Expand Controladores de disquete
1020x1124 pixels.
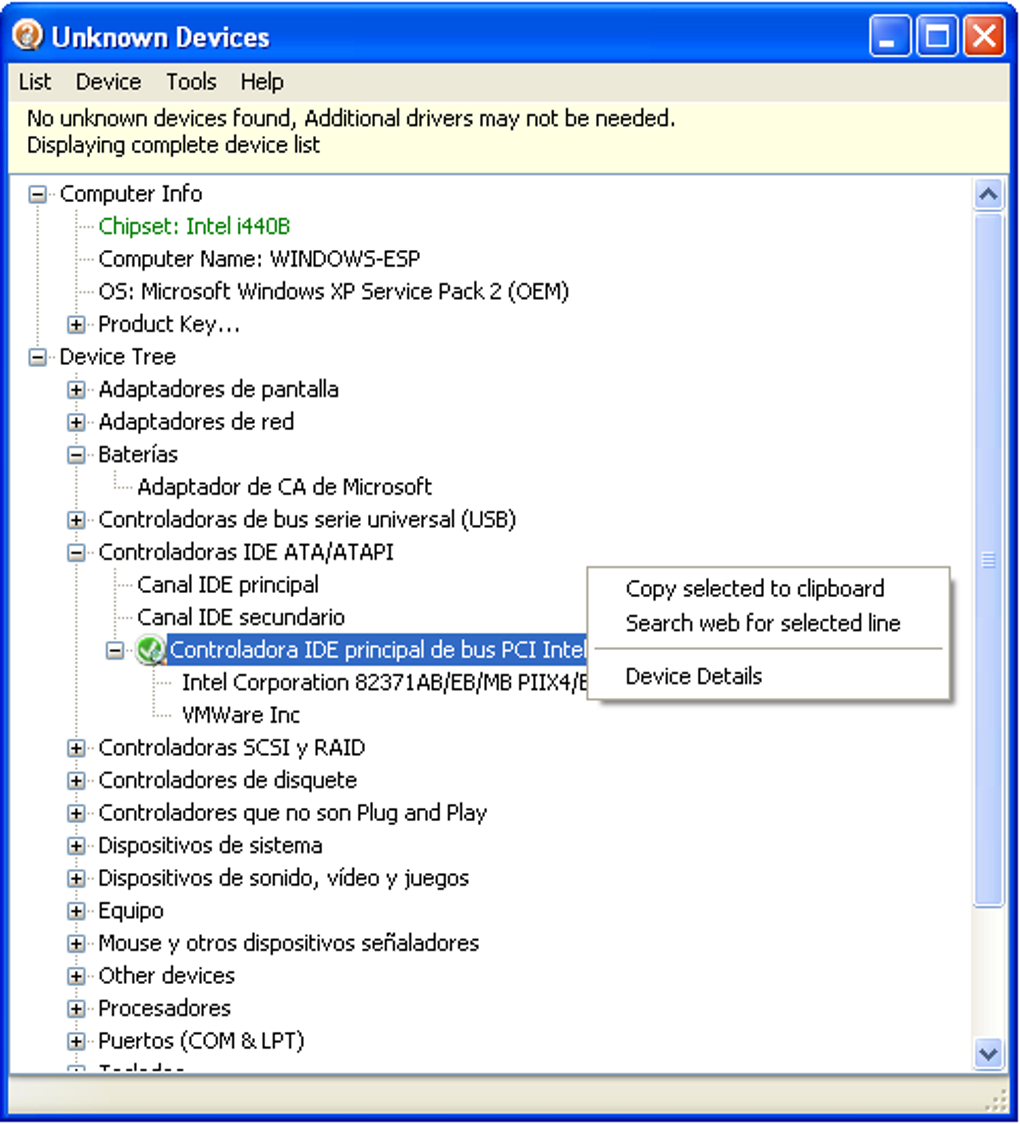[x=76, y=781]
